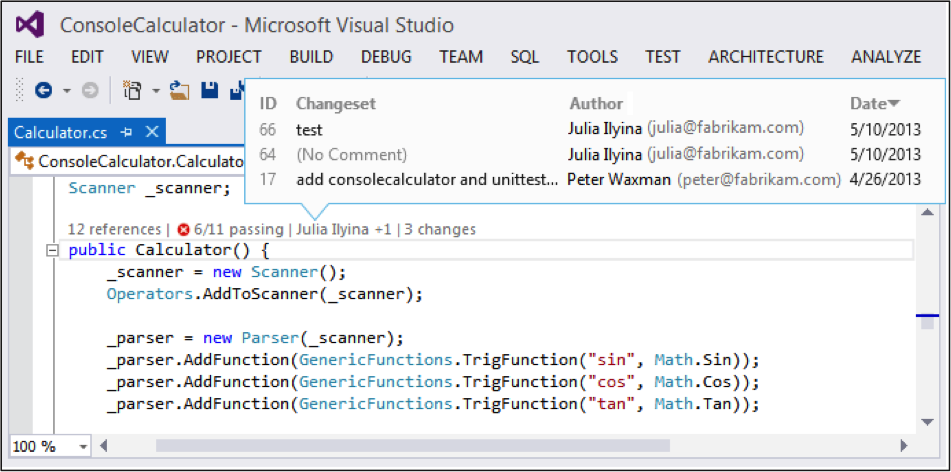
Task: Click the Open File folder icon
Action: (180, 90)
